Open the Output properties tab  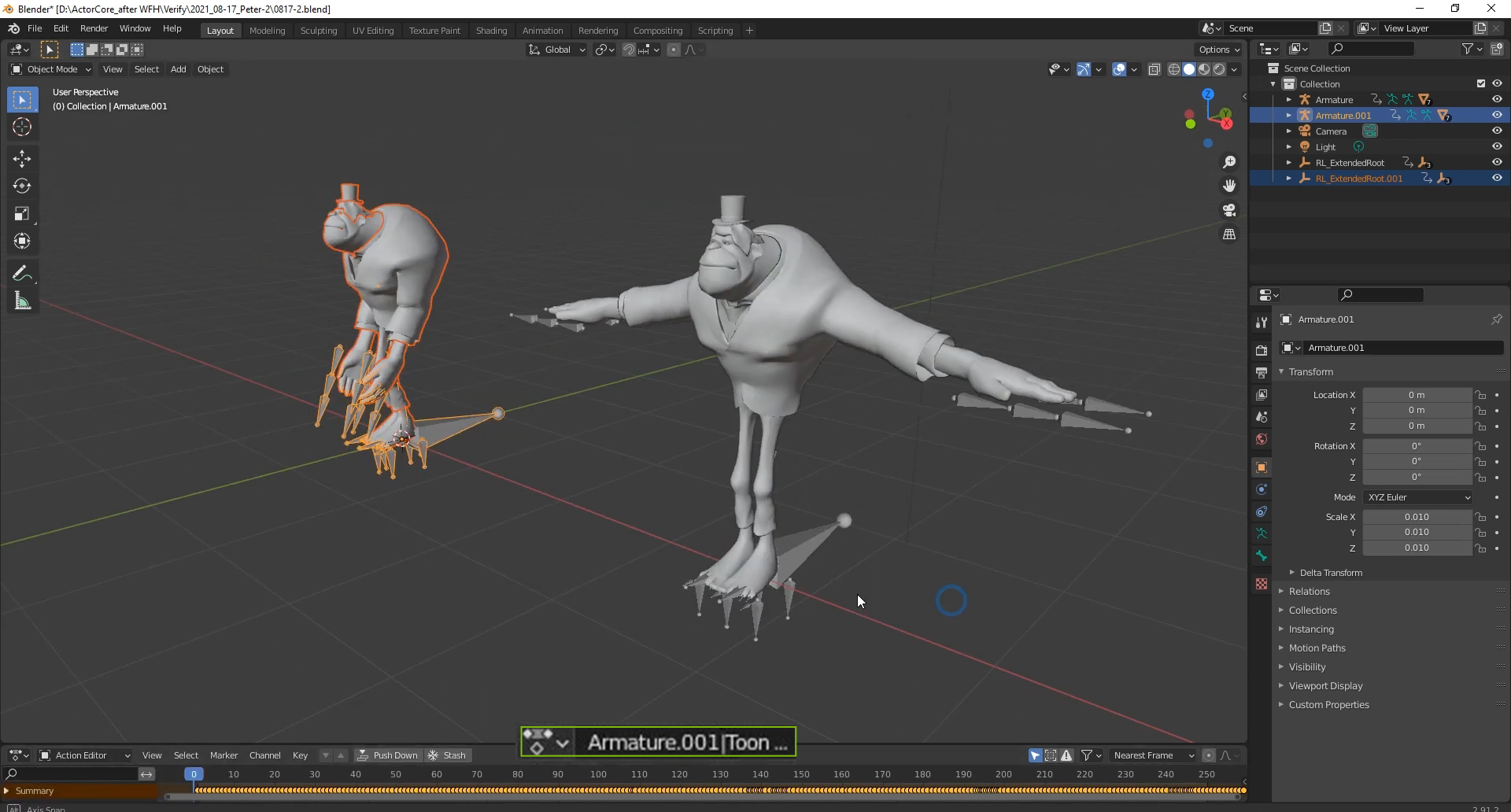coord(1262,372)
